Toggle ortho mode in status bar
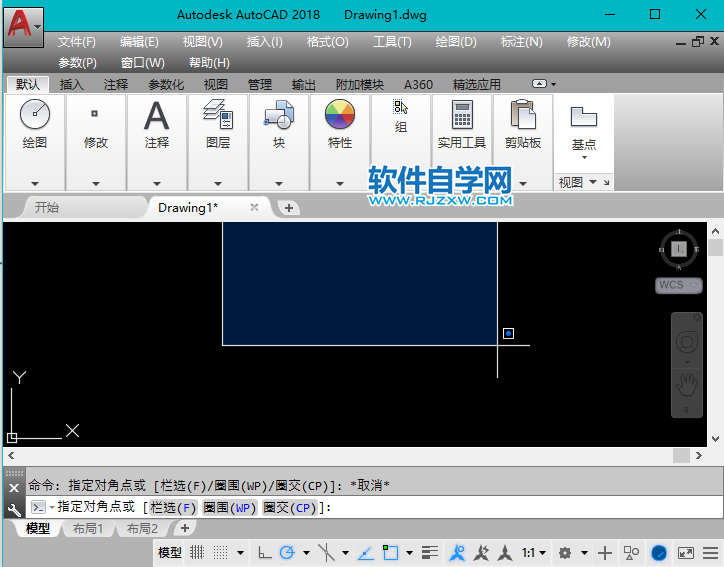The width and height of the screenshot is (724, 567). [x=264, y=552]
